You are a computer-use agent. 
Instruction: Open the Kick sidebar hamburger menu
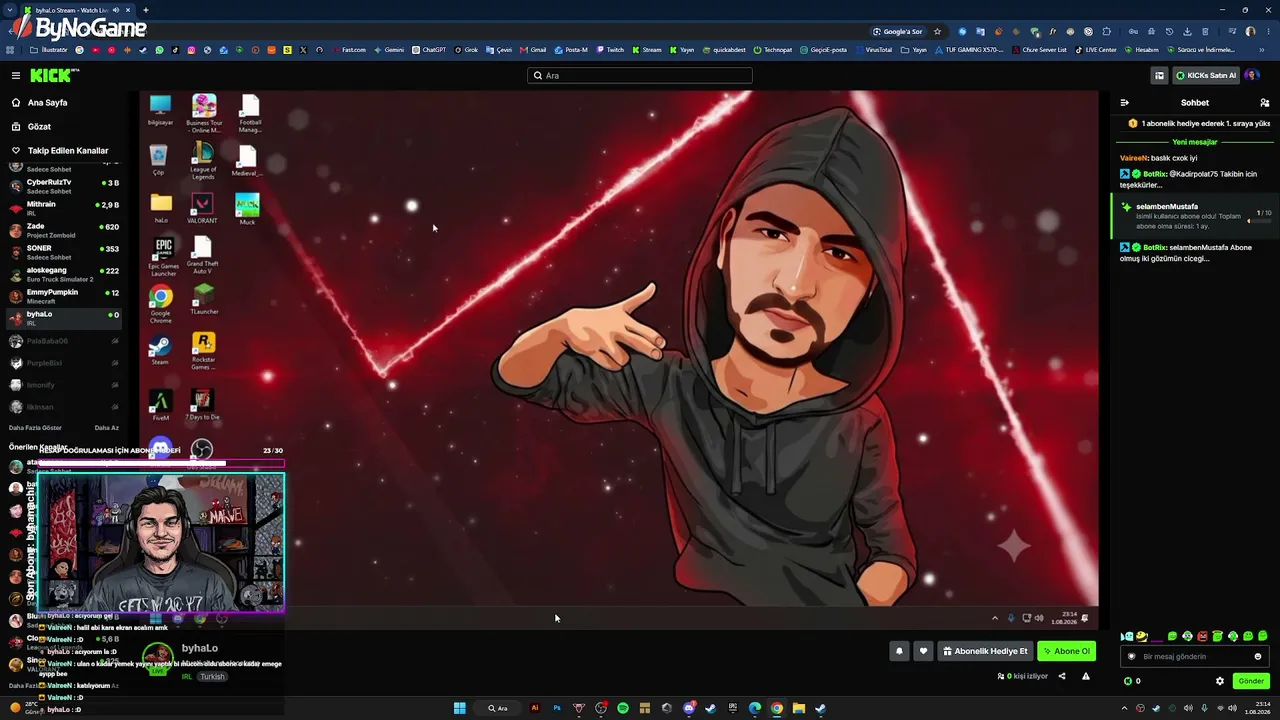[x=16, y=75]
